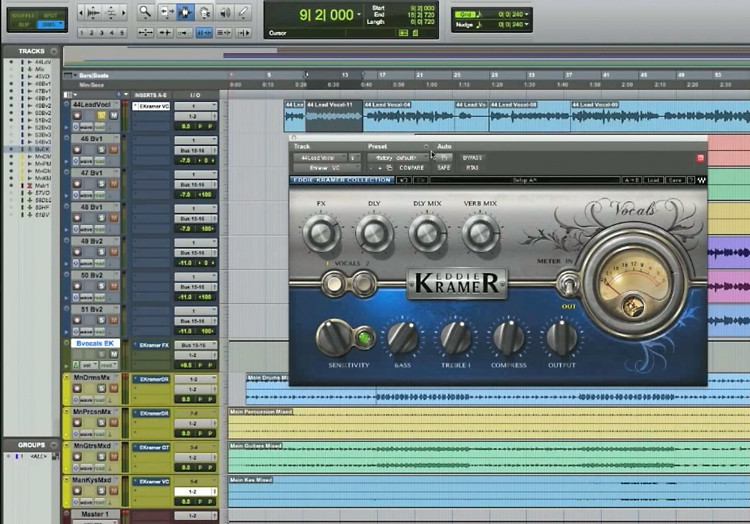Click Waves Save preset button

(x=674, y=180)
